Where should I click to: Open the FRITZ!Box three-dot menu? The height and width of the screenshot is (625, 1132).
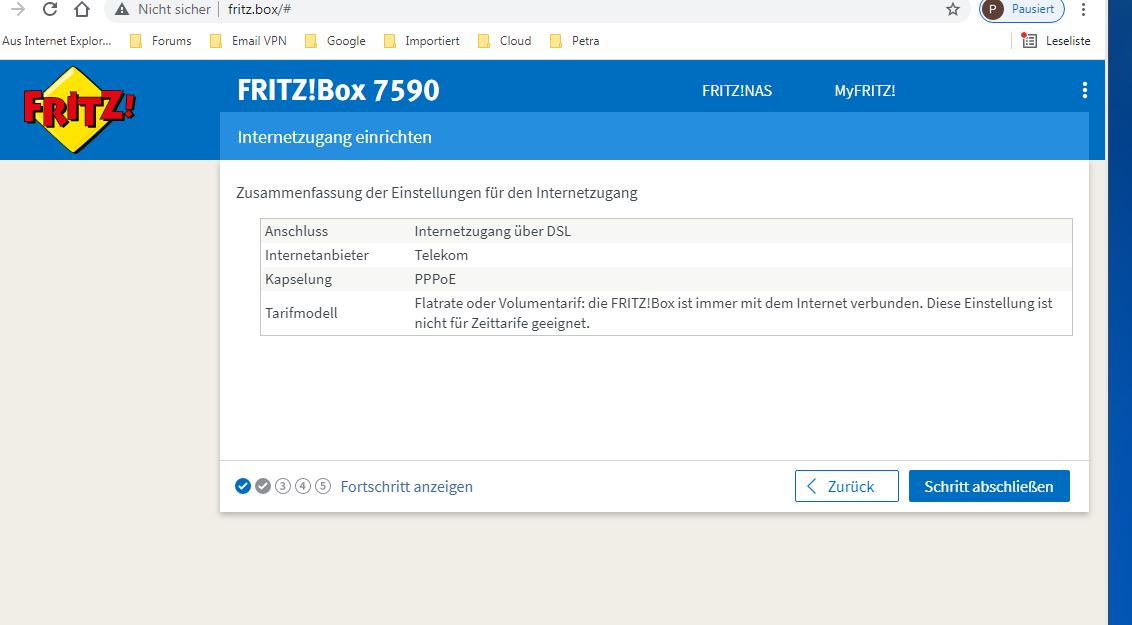click(1084, 90)
